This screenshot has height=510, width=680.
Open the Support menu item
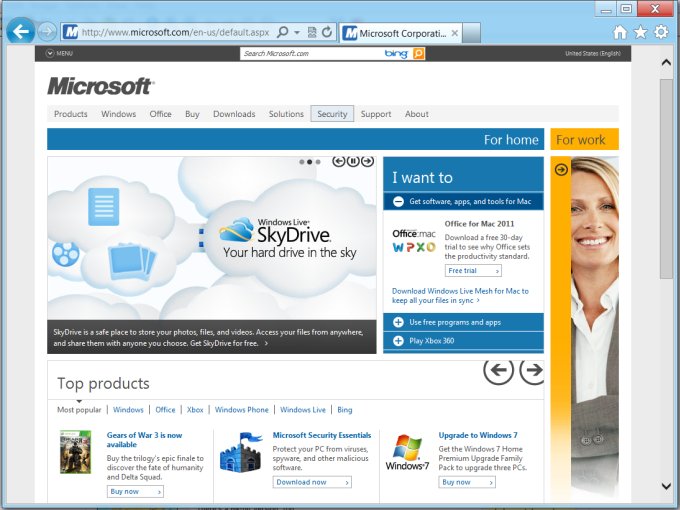click(376, 114)
